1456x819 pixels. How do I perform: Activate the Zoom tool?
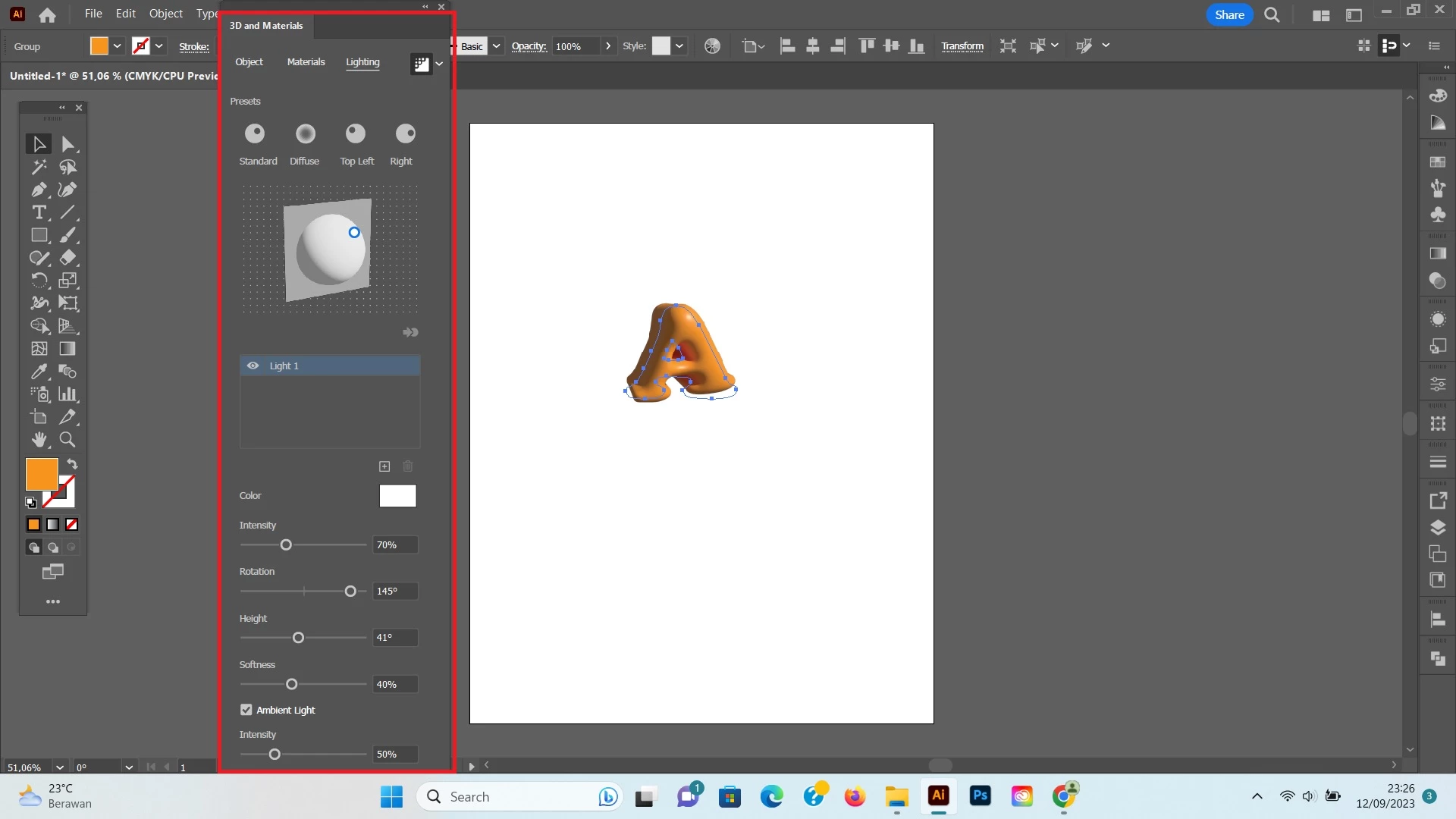pos(67,440)
